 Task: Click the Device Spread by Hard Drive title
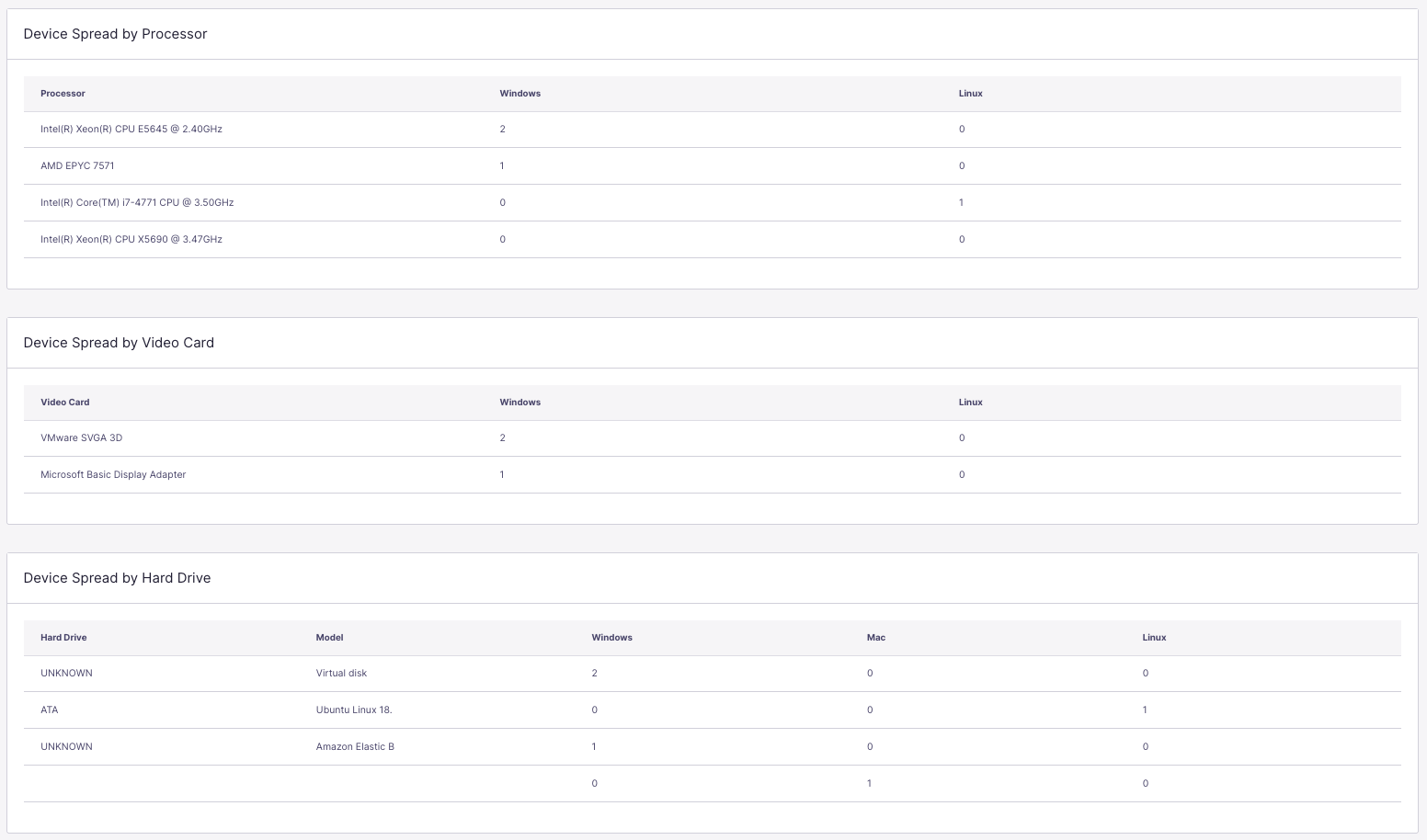(x=117, y=577)
